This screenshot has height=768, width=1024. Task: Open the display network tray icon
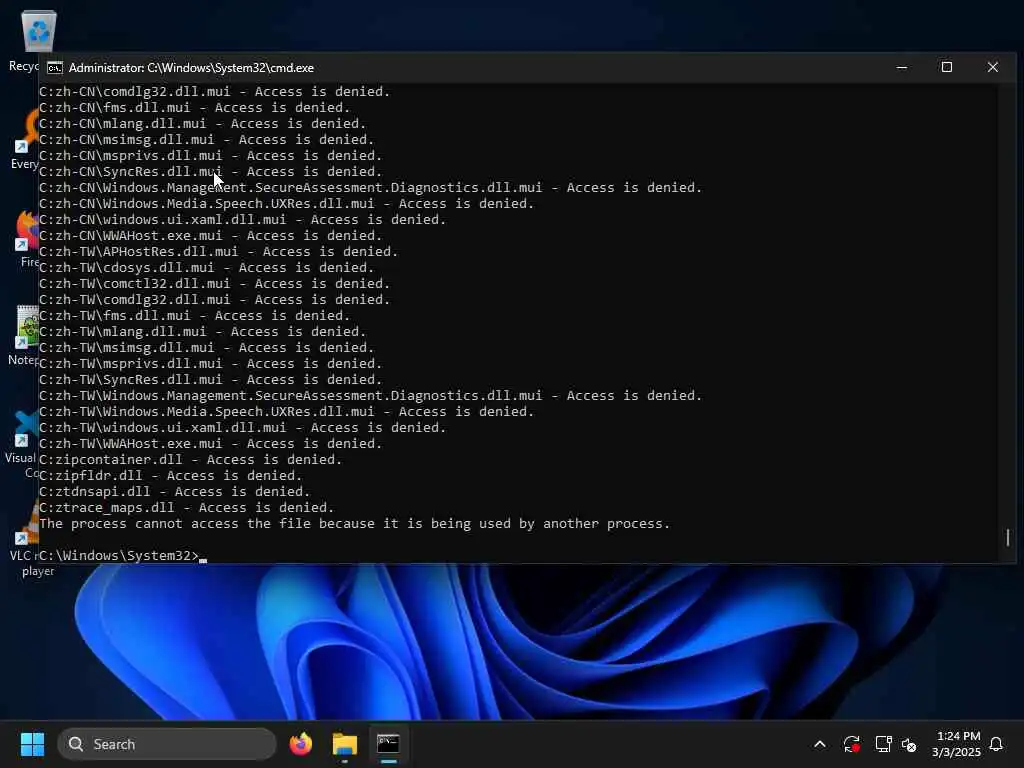(883, 744)
